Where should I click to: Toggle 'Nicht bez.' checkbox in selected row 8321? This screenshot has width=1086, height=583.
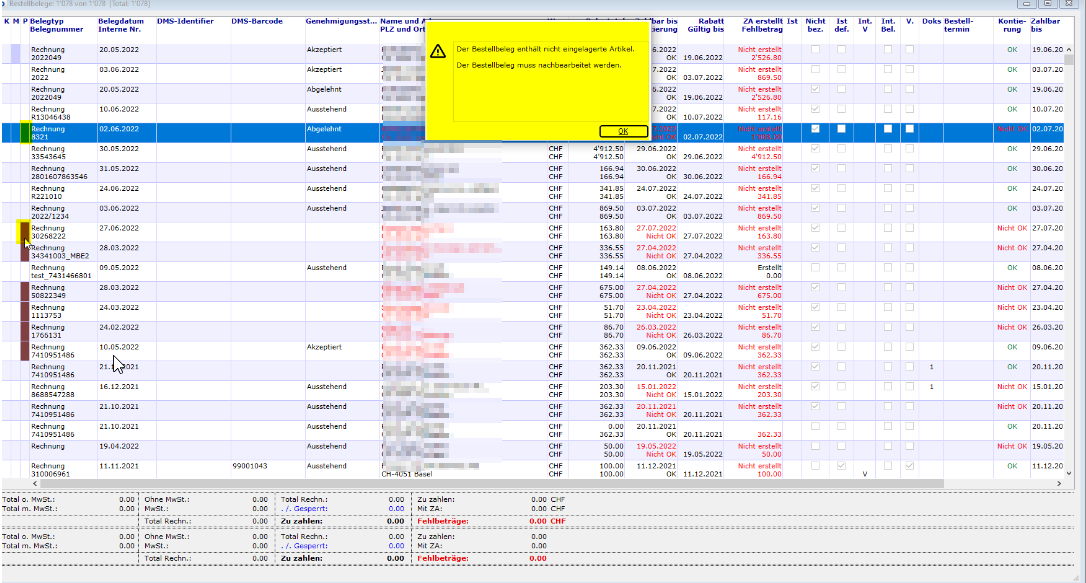(816, 129)
